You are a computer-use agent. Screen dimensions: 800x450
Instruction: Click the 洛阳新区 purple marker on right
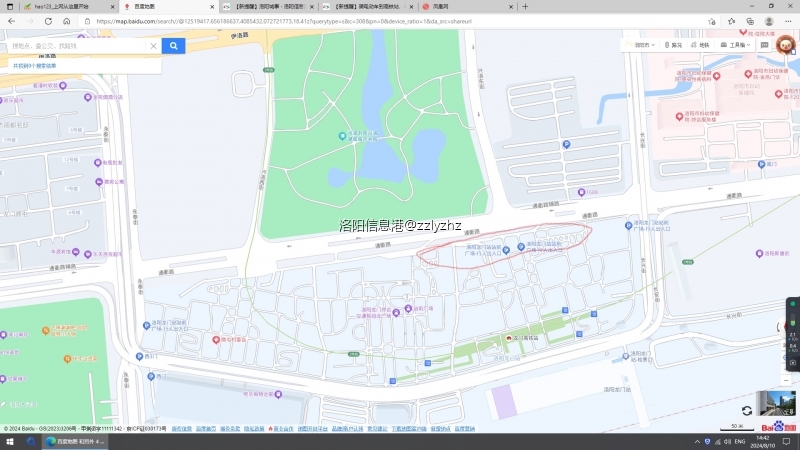pyautogui.click(x=759, y=253)
